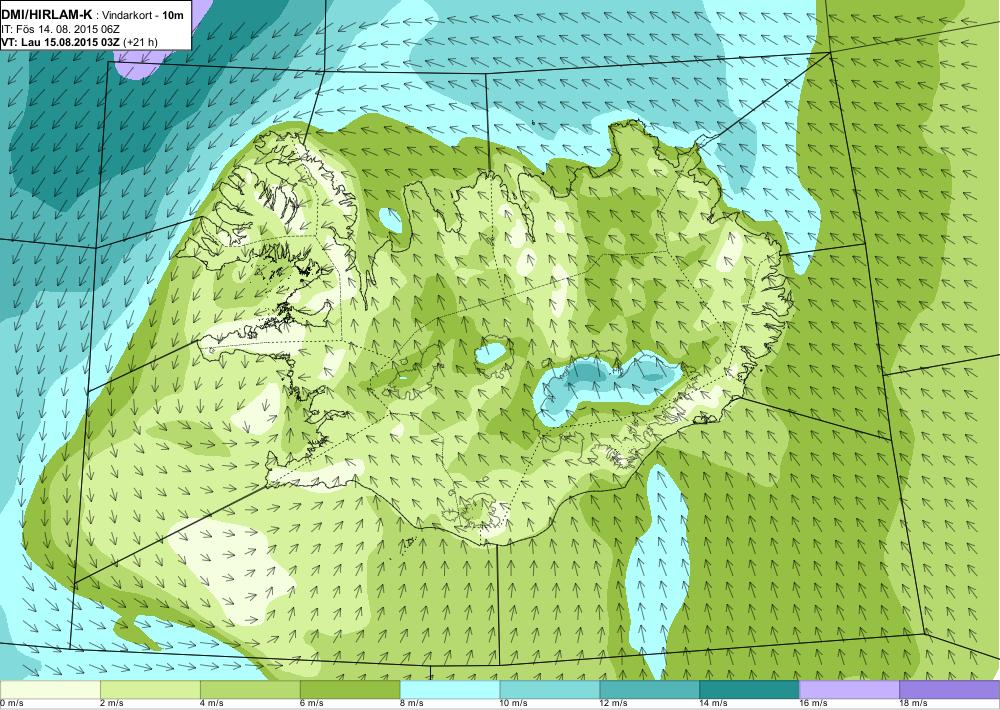
Task: Click the narrow cyan wind band south of the east coast
Action: click(x=658, y=568)
